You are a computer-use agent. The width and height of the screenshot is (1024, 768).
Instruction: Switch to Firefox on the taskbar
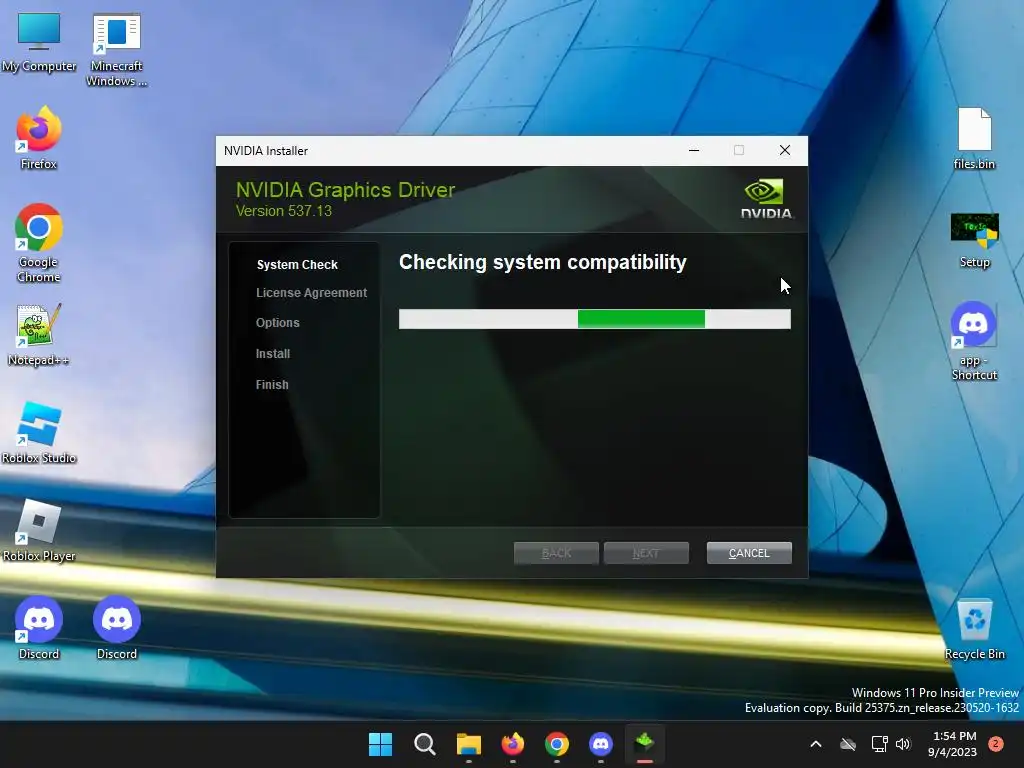coord(513,744)
